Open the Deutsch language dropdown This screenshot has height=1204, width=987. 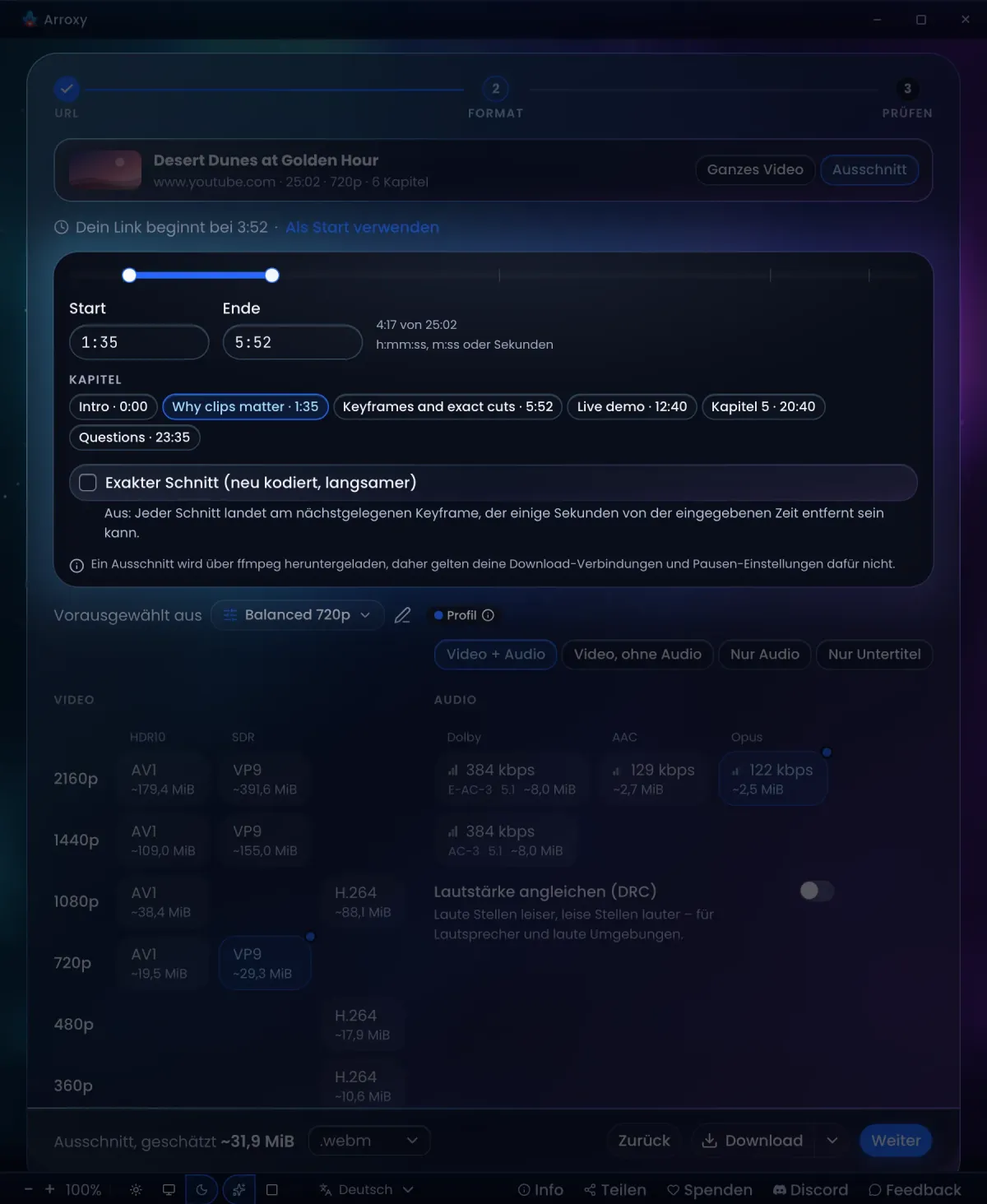(367, 1190)
